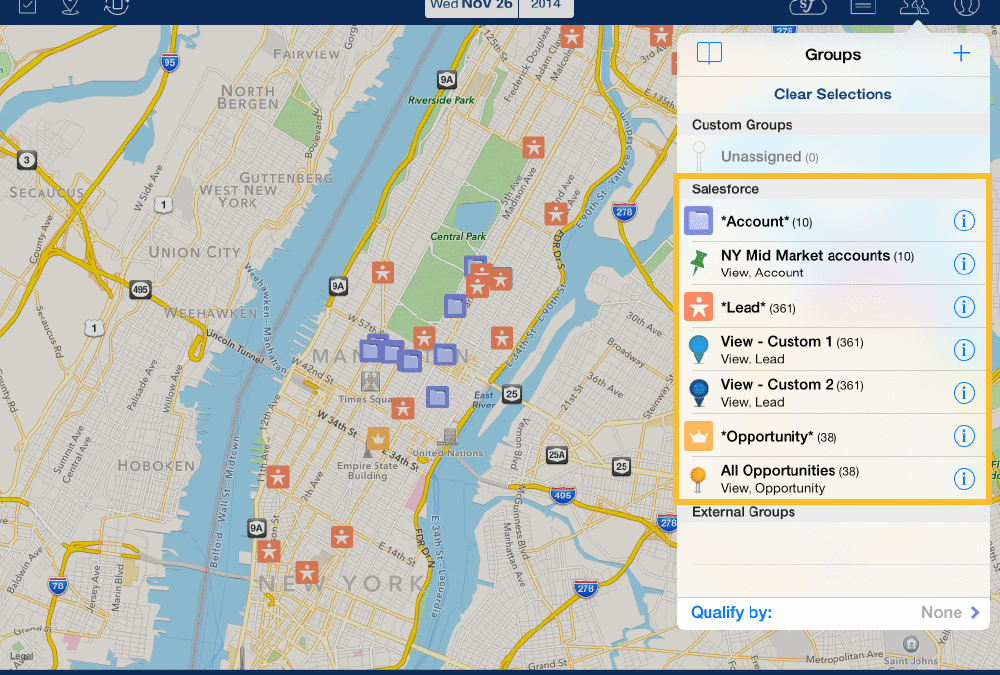This screenshot has height=675, width=1000.
Task: Open the book icon in Groups panel
Action: pyautogui.click(x=709, y=53)
